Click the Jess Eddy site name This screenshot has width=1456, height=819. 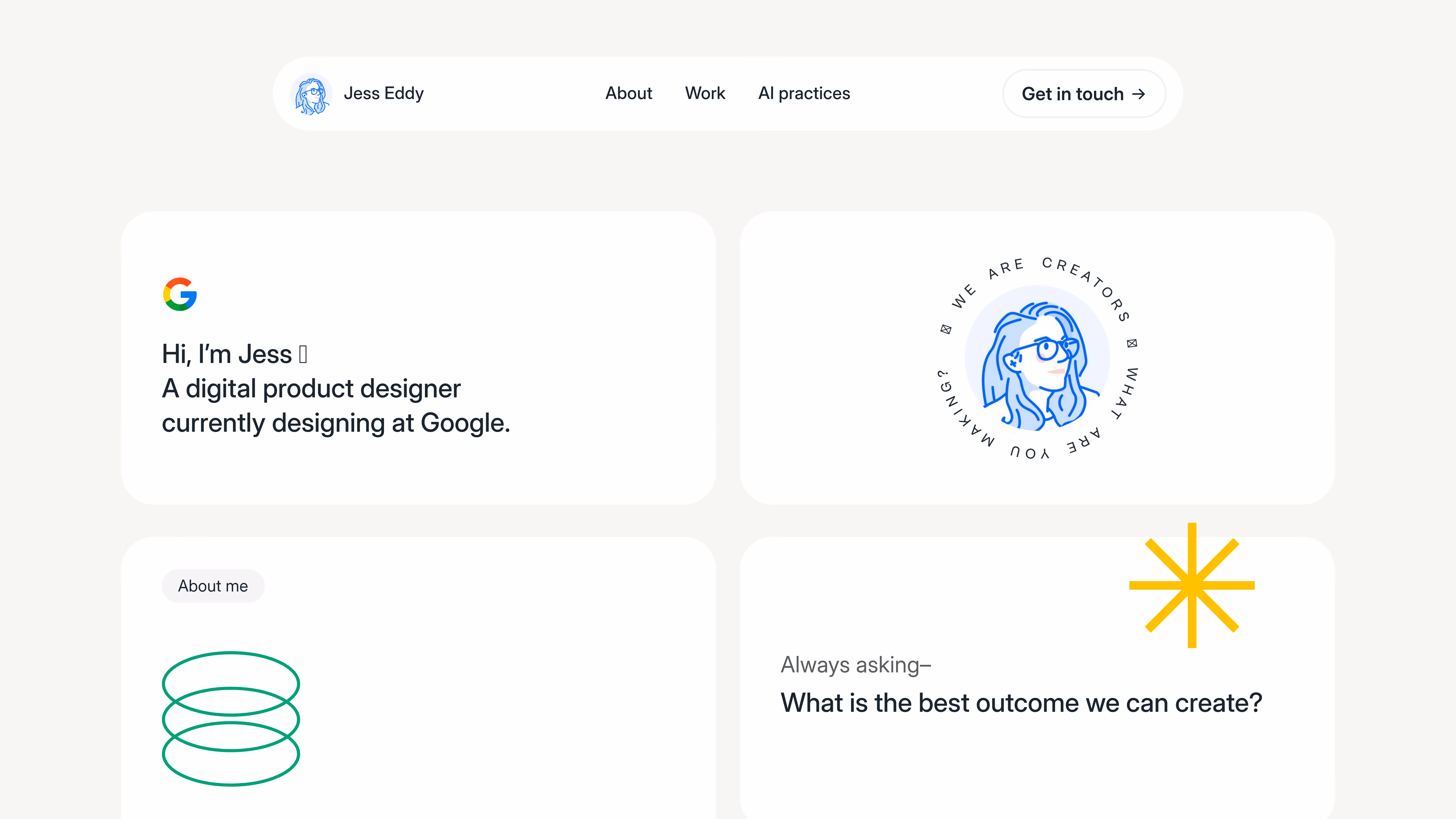[x=383, y=93]
